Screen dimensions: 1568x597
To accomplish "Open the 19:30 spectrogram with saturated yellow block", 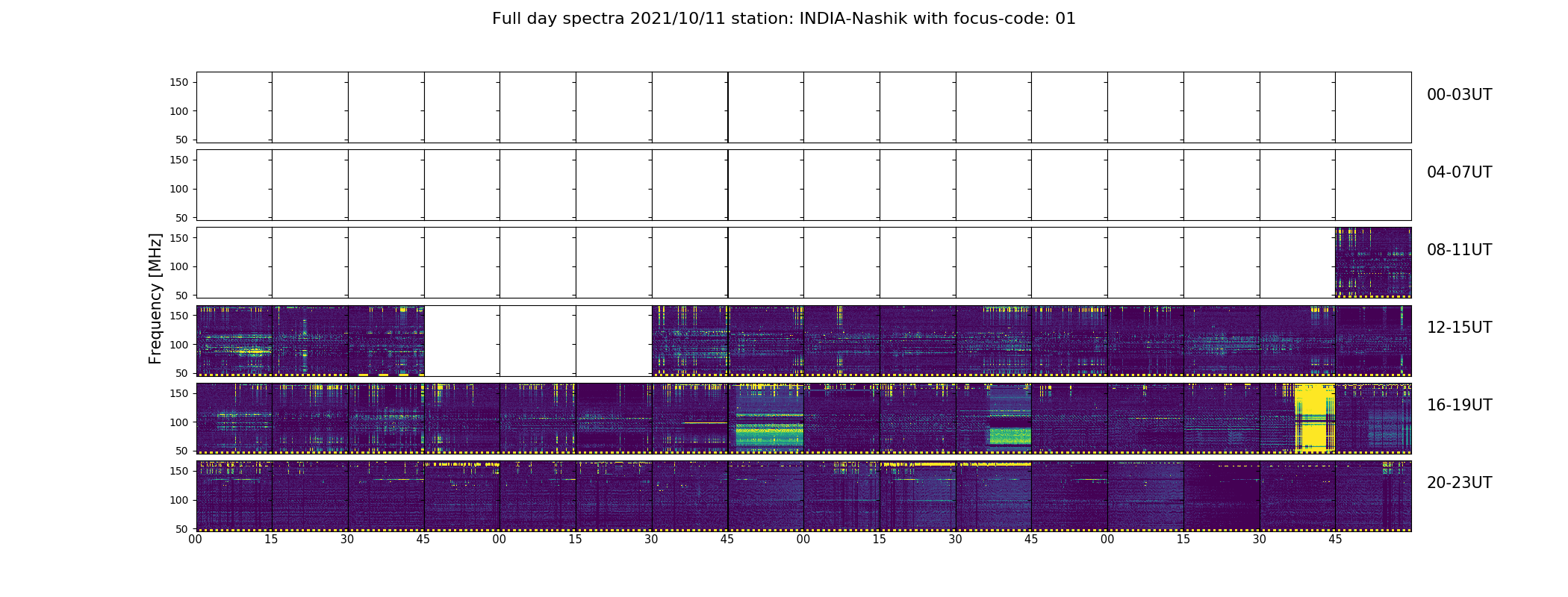I will [1298, 418].
